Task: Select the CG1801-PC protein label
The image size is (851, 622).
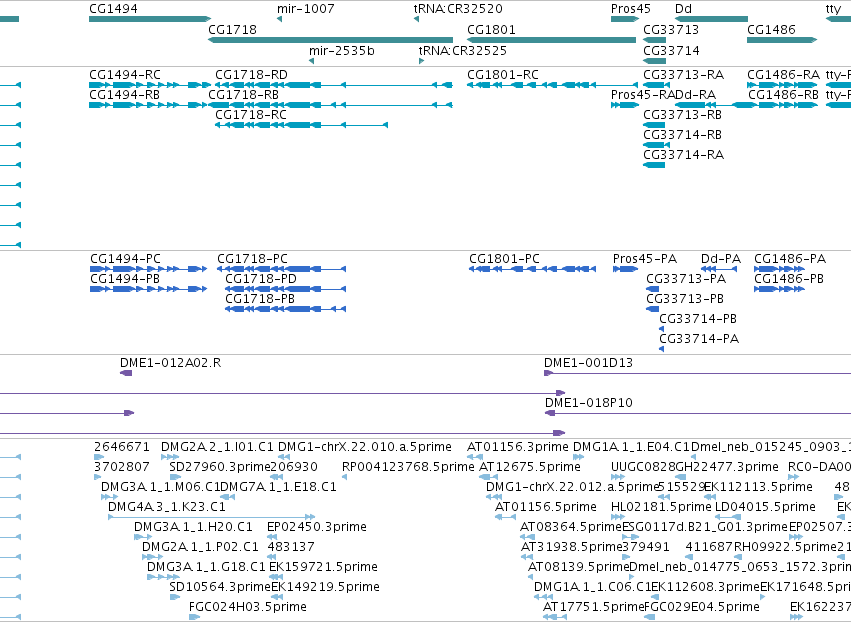Action: [505, 258]
